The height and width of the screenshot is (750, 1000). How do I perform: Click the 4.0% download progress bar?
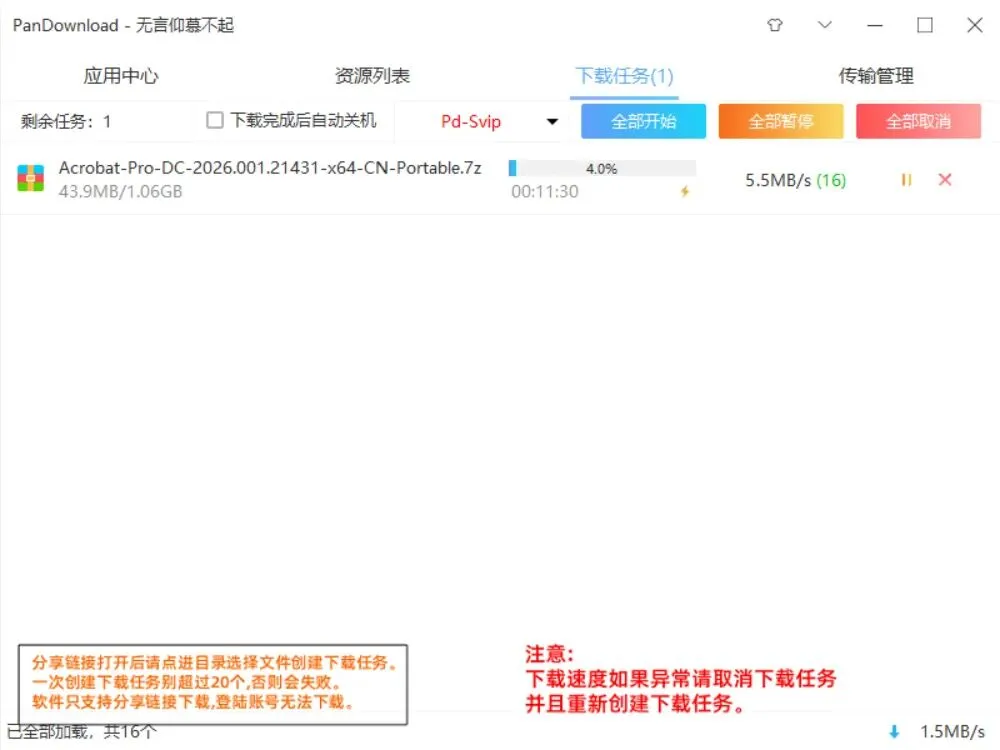click(602, 168)
